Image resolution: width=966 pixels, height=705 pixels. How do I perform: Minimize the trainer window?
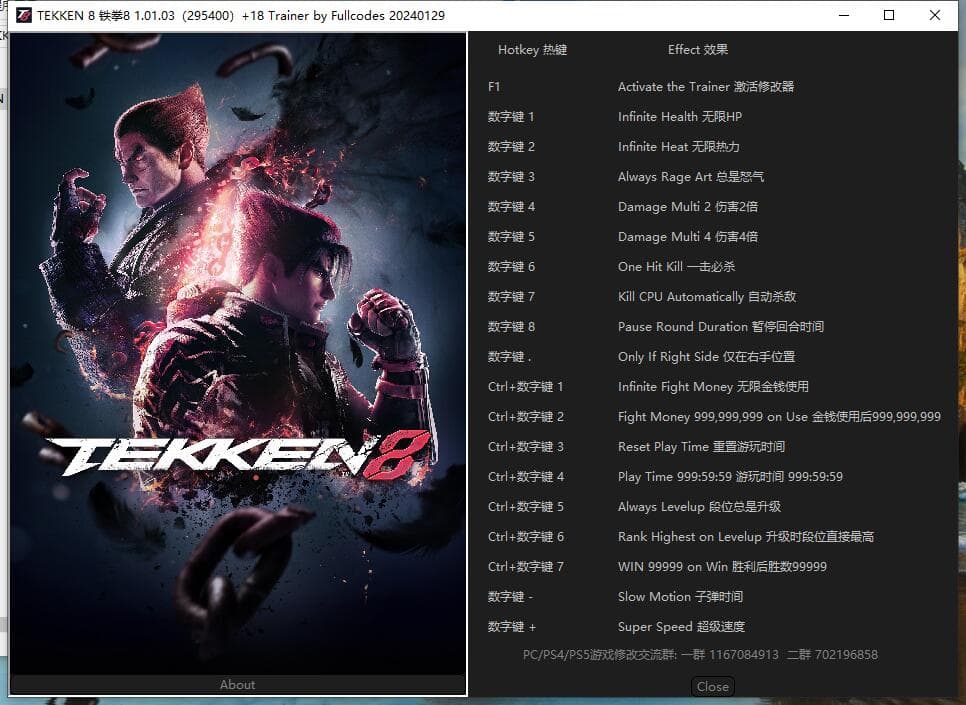pyautogui.click(x=844, y=15)
